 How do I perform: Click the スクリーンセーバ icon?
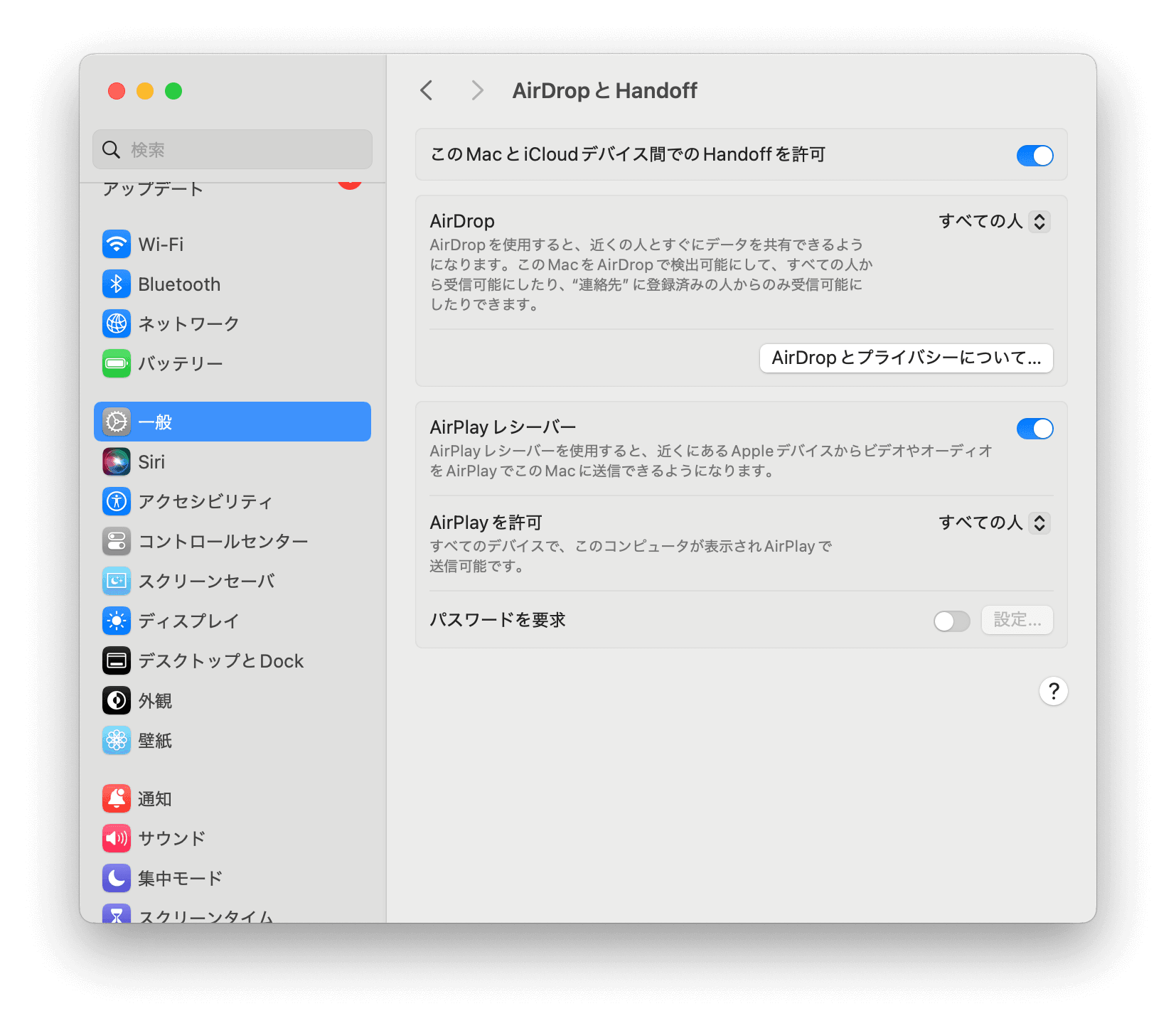(117, 582)
